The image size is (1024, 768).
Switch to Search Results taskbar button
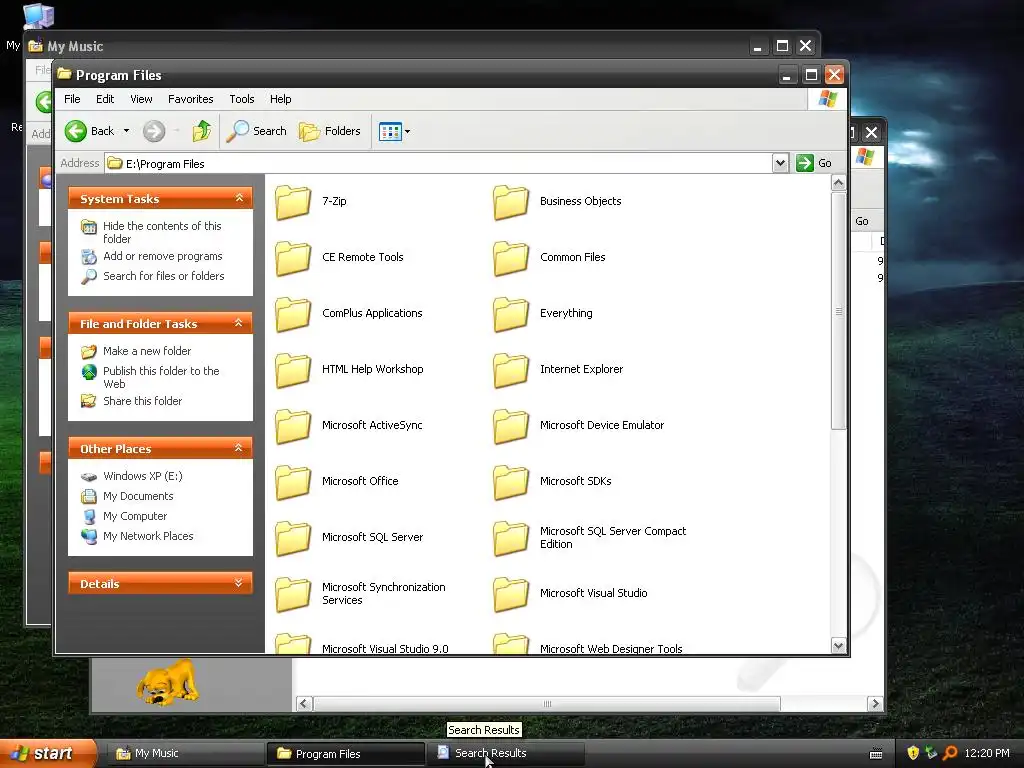pyautogui.click(x=505, y=754)
